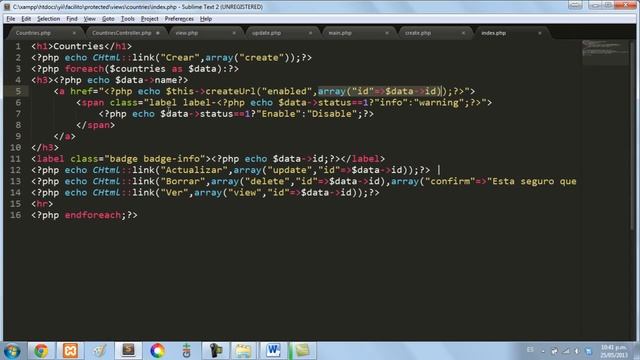Open the Preferences menu

tap(179, 19)
